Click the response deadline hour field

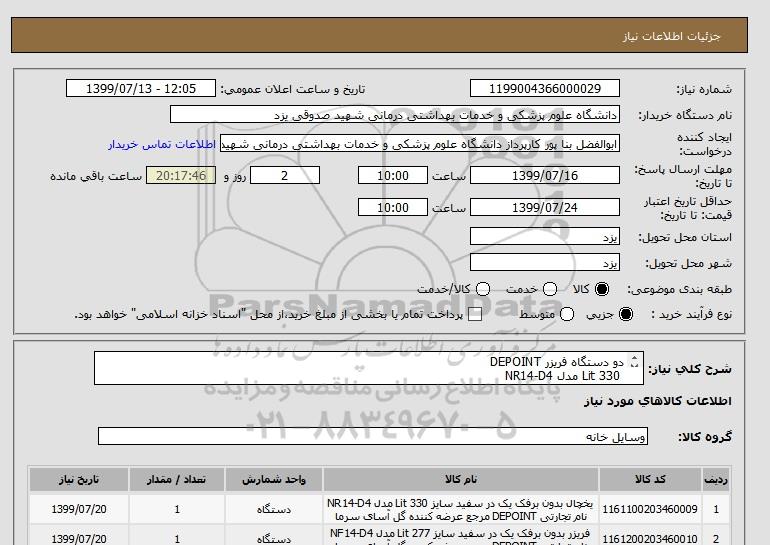pos(393,175)
